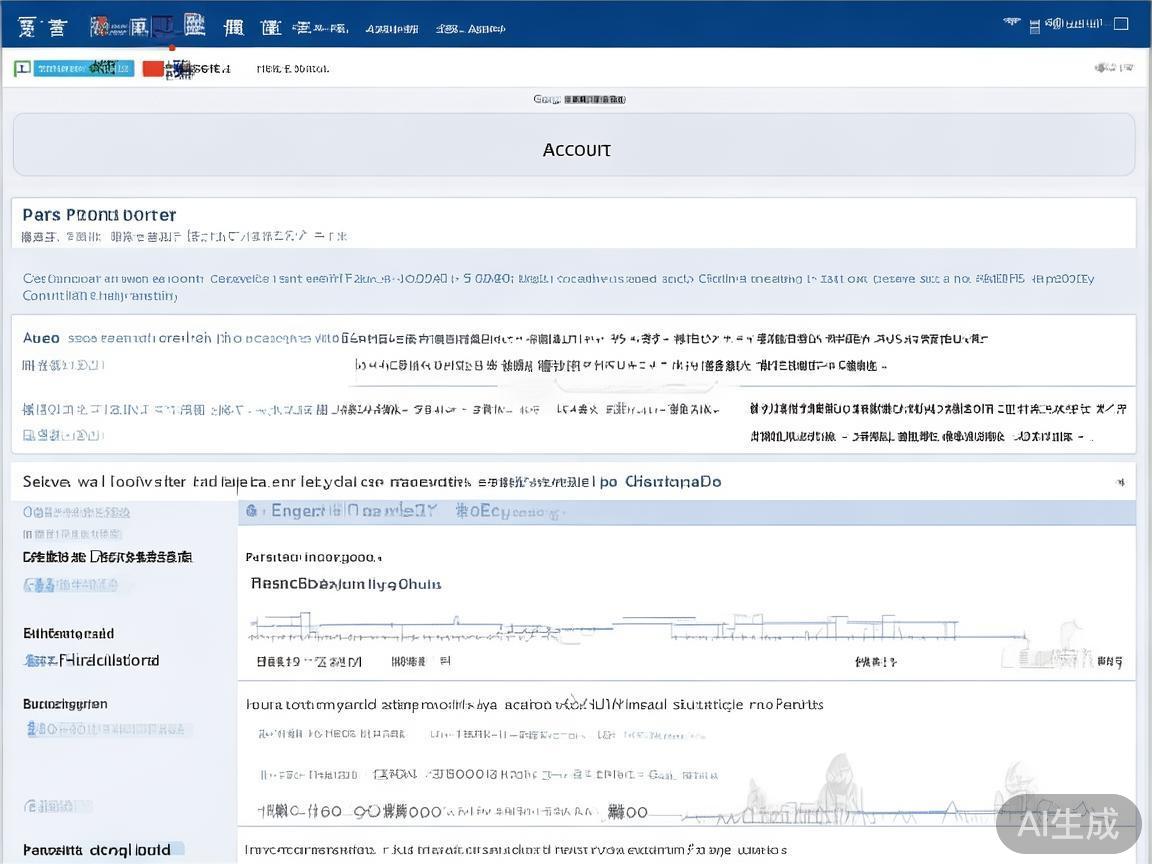Toggle the checkbox square in the top-right navy bar
This screenshot has width=1152, height=864.
[1120, 23]
